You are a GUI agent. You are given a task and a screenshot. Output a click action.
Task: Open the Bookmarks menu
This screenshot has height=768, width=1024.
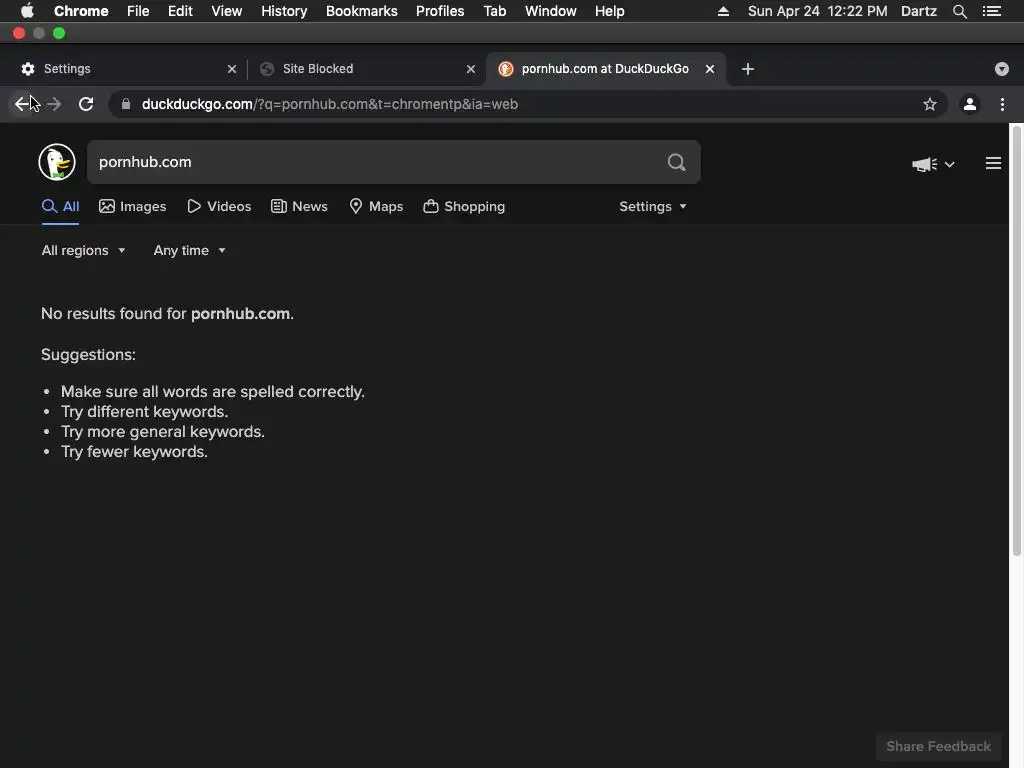pyautogui.click(x=362, y=11)
